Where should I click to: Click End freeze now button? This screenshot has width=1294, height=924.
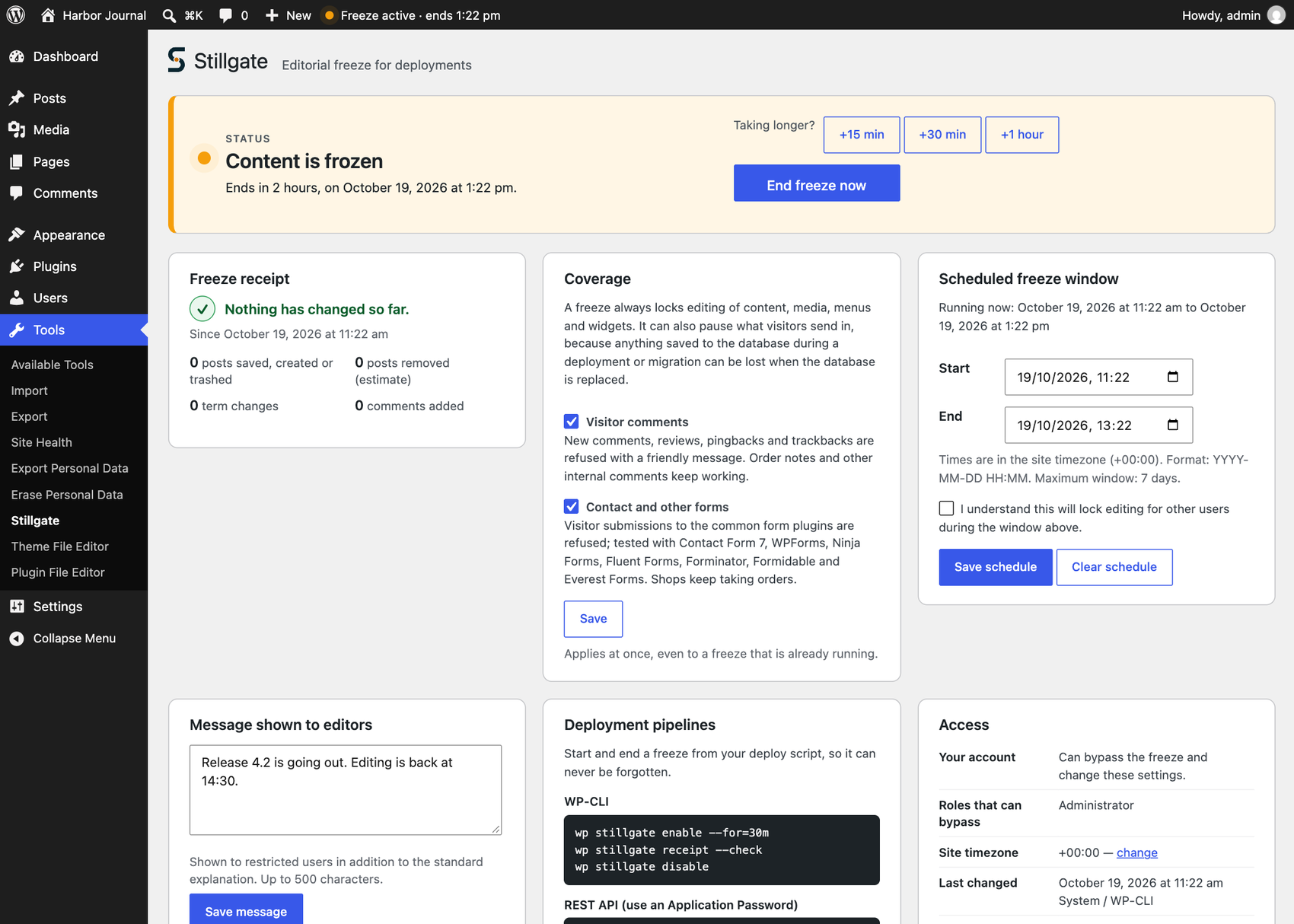[x=817, y=183]
